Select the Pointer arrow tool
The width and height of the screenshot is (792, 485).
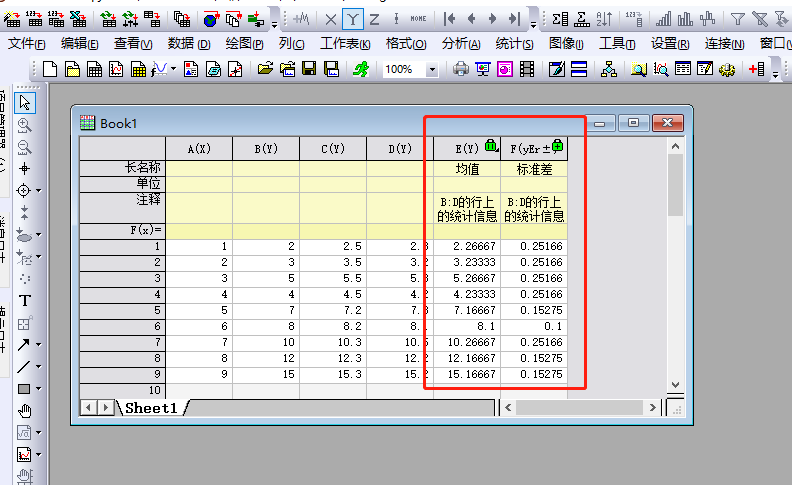tap(25, 102)
